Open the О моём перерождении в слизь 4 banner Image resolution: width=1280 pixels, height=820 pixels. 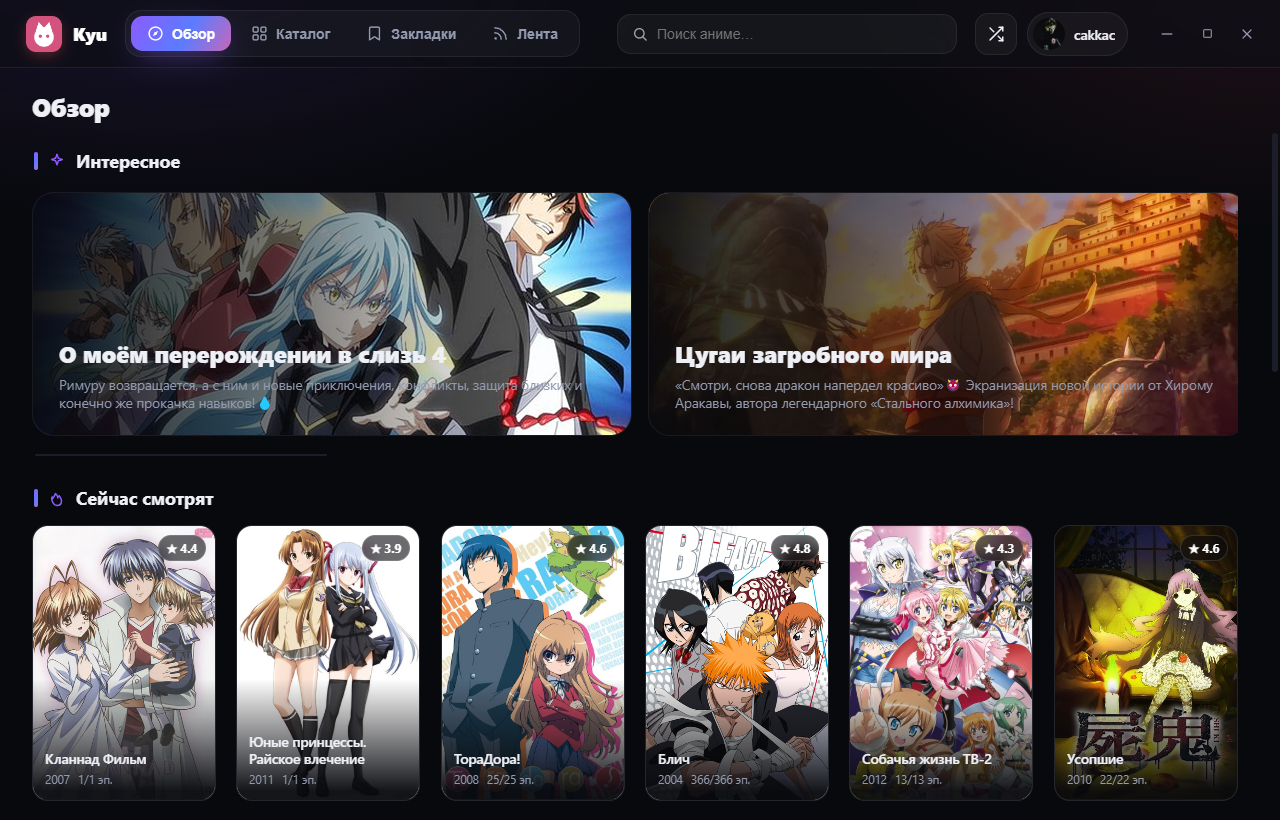point(332,314)
